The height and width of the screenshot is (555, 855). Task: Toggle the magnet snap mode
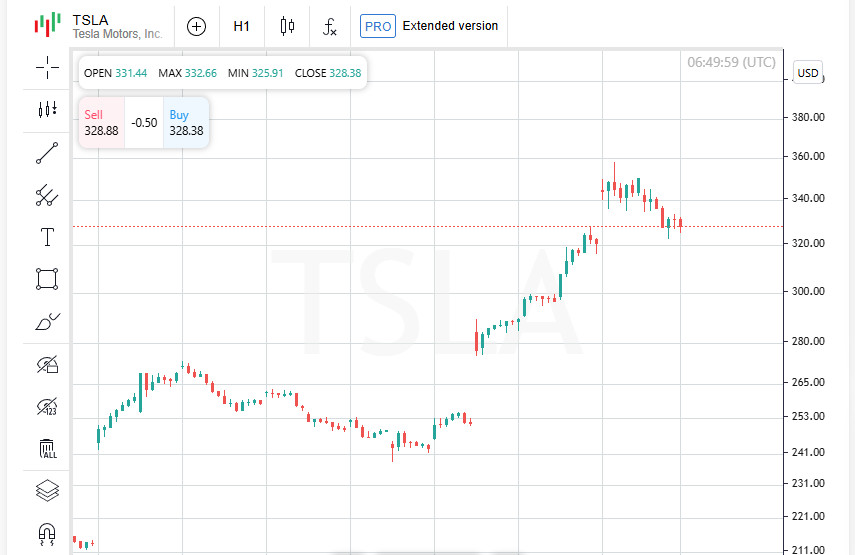47,534
